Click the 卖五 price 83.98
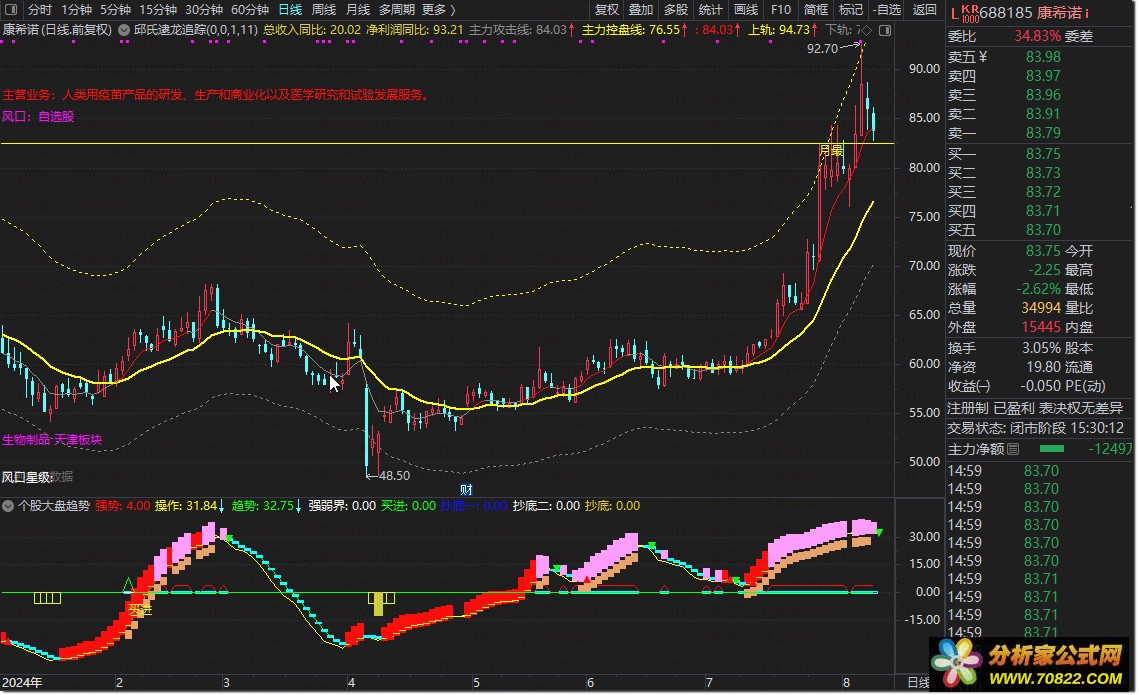 click(x=1043, y=57)
